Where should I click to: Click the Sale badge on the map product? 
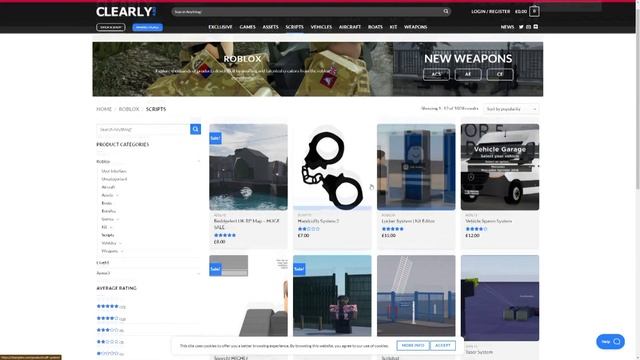pos(216,138)
